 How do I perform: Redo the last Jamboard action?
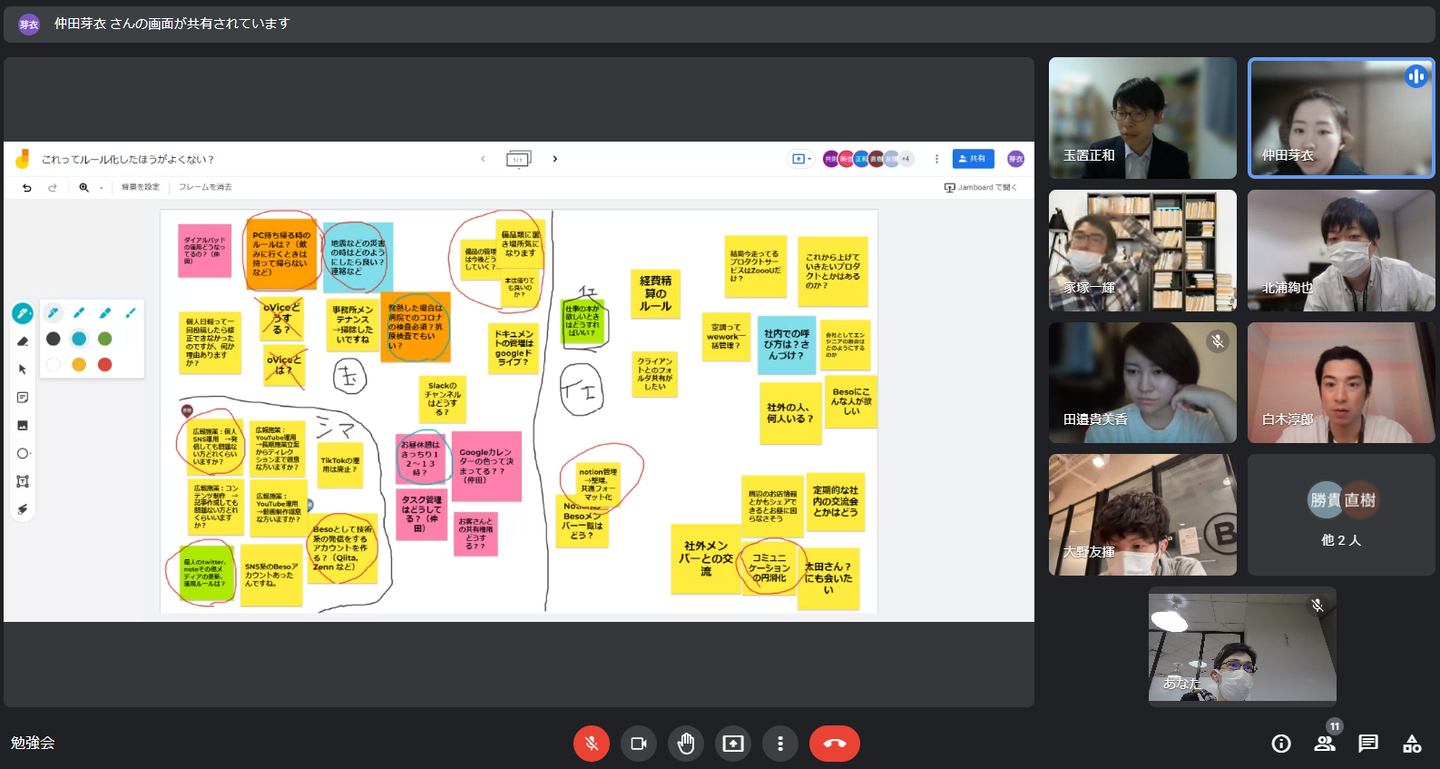point(52,187)
